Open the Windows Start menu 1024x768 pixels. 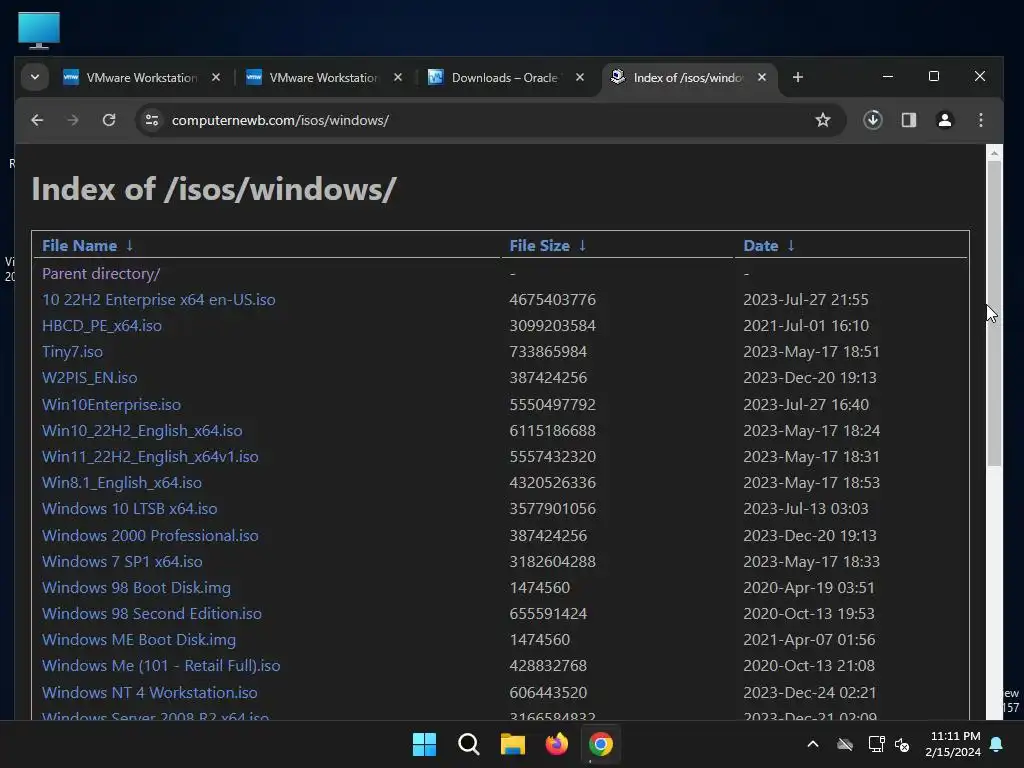pyautogui.click(x=424, y=744)
